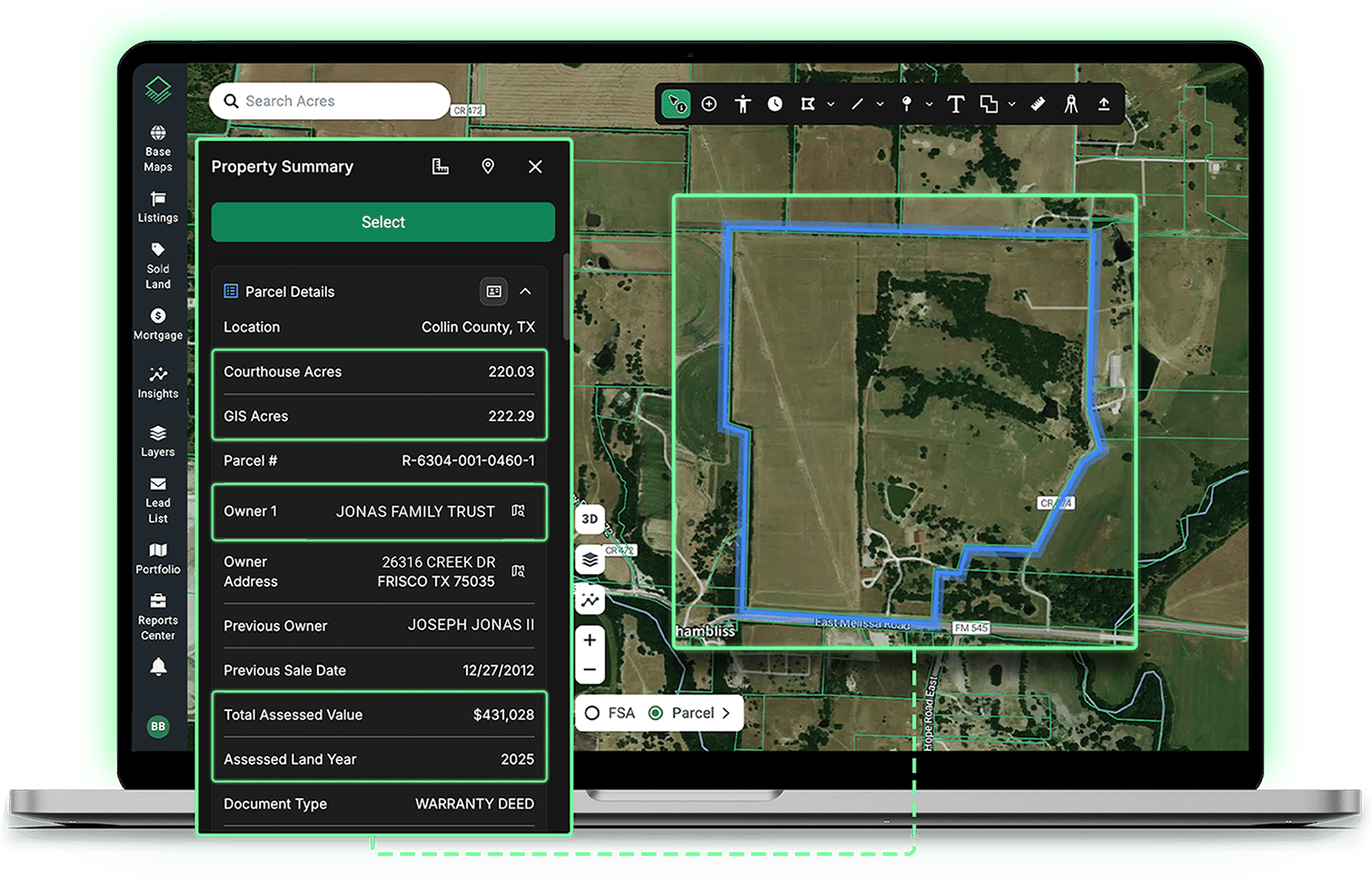1372x881 pixels.
Task: Expand the polygon draw tool dropdown
Action: point(830,104)
